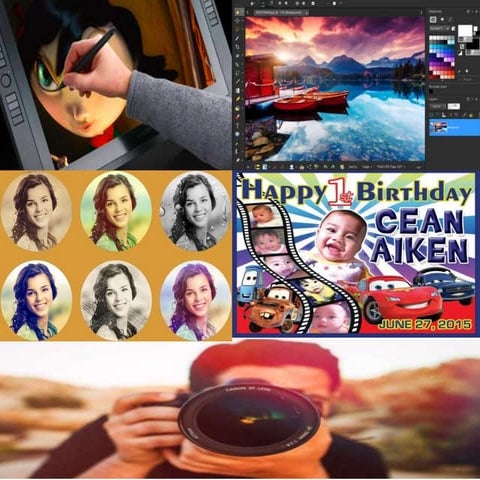The height and width of the screenshot is (480, 480).
Task: Click the color wheel icon in the Materials panel
Action: (x=442, y=19)
